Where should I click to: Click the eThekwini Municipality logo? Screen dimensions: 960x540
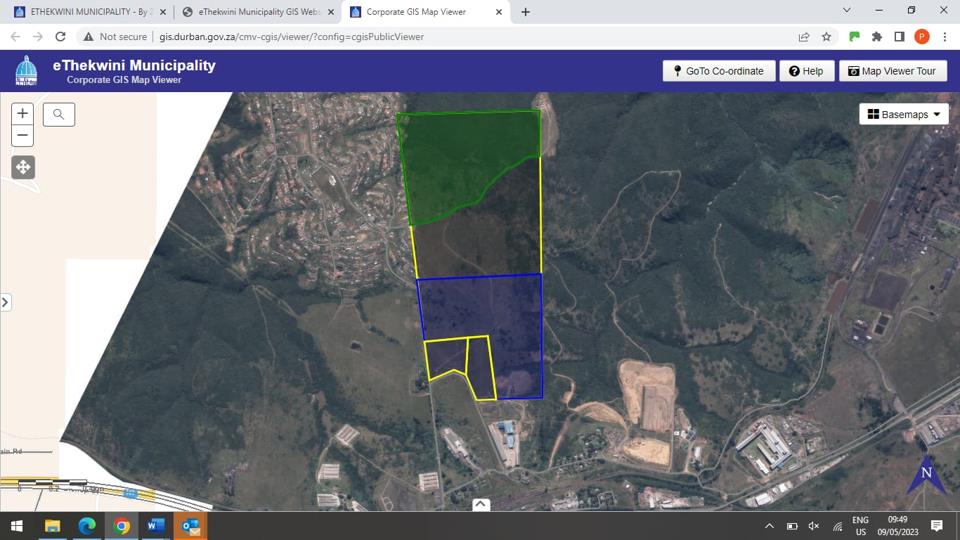[26, 70]
